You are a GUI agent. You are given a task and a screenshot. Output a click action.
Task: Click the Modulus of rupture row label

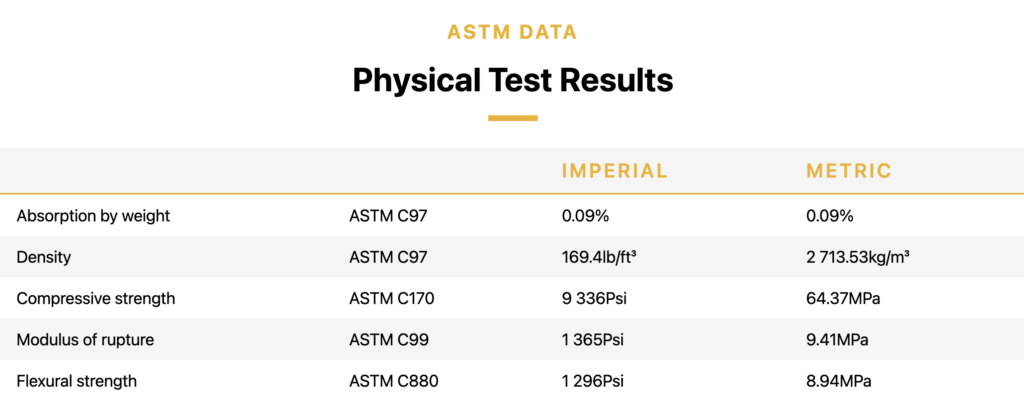click(86, 340)
